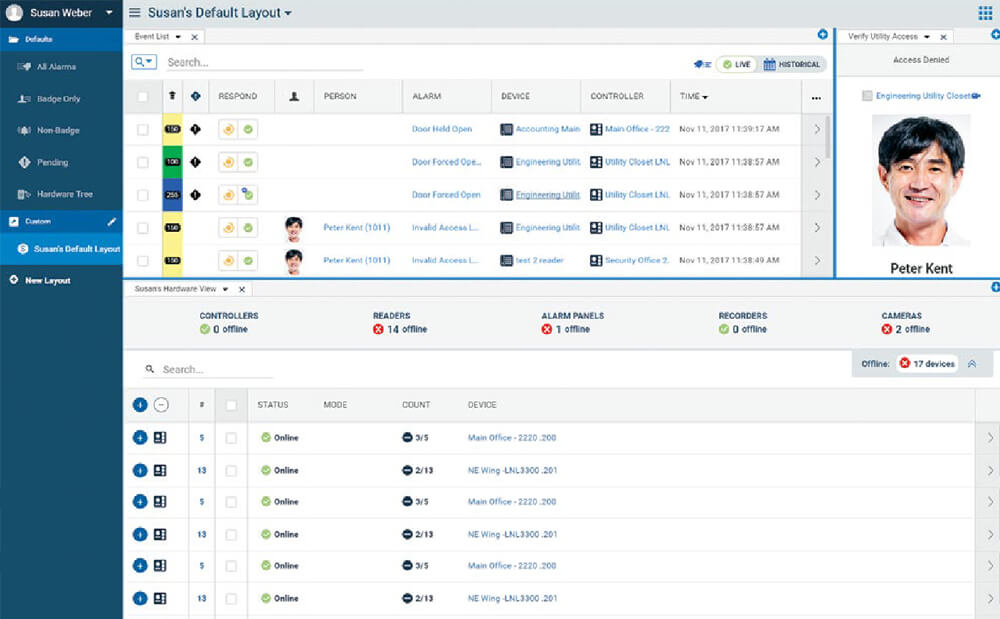Screen dimensions: 1000x619
Task: Click the add panel plus icon above Event List
Action: point(822,35)
